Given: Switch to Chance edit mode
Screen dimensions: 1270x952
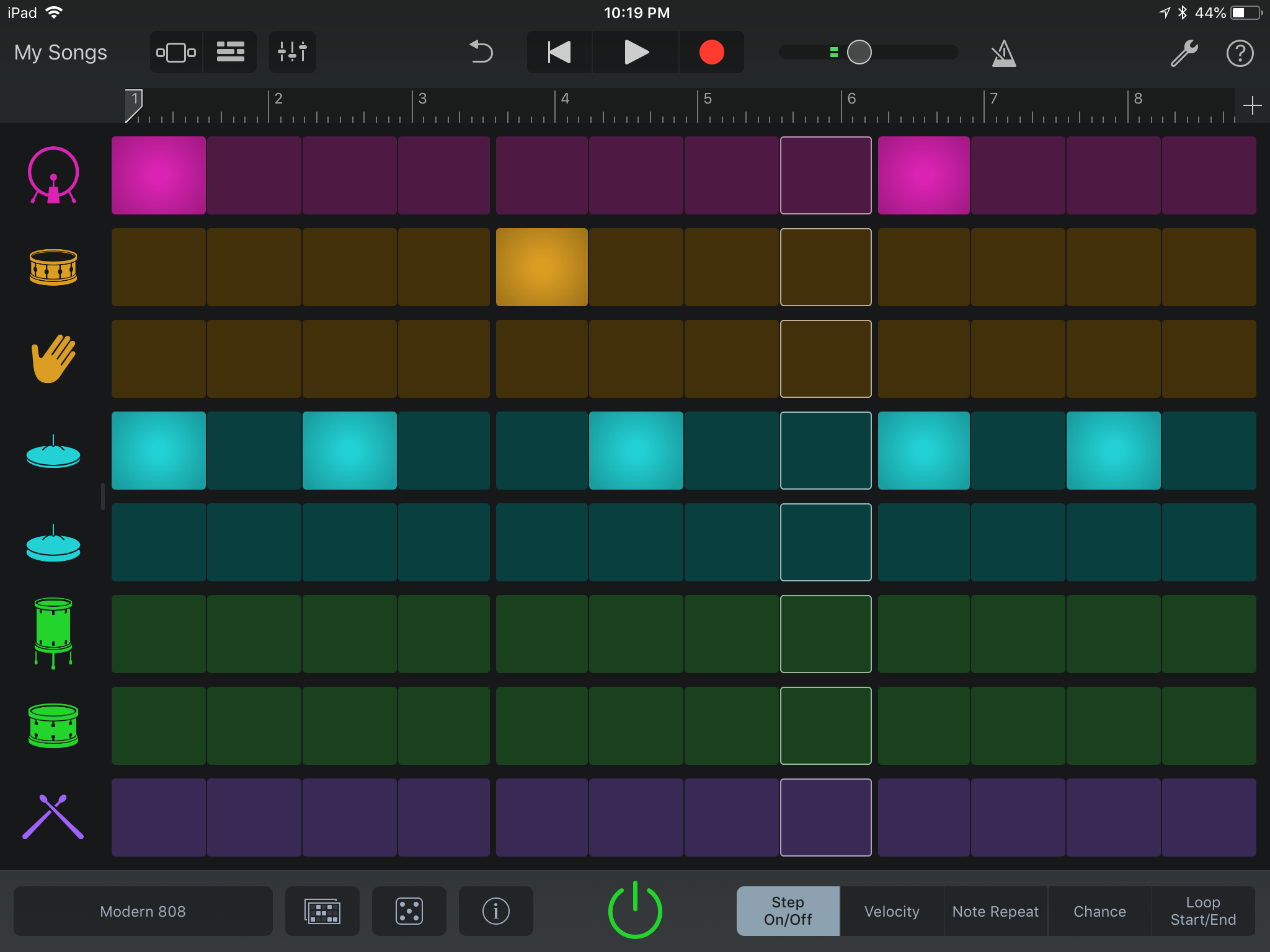Looking at the screenshot, I should coord(1100,911).
